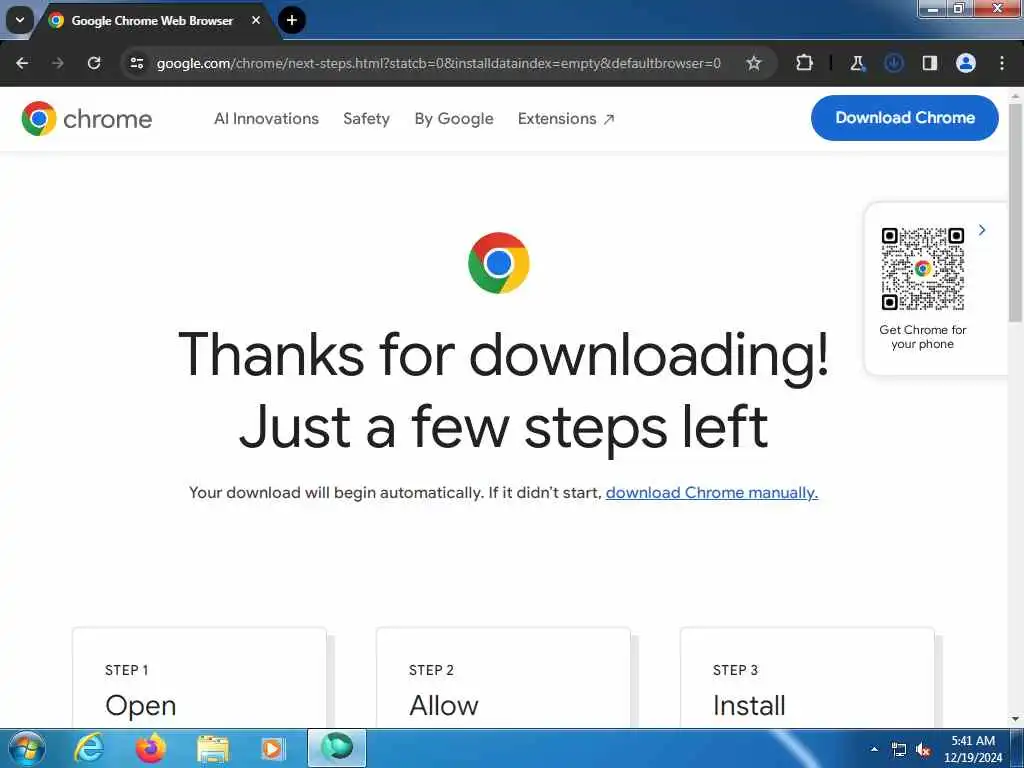Bookmark this page with the star icon
The width and height of the screenshot is (1024, 768).
coord(754,63)
